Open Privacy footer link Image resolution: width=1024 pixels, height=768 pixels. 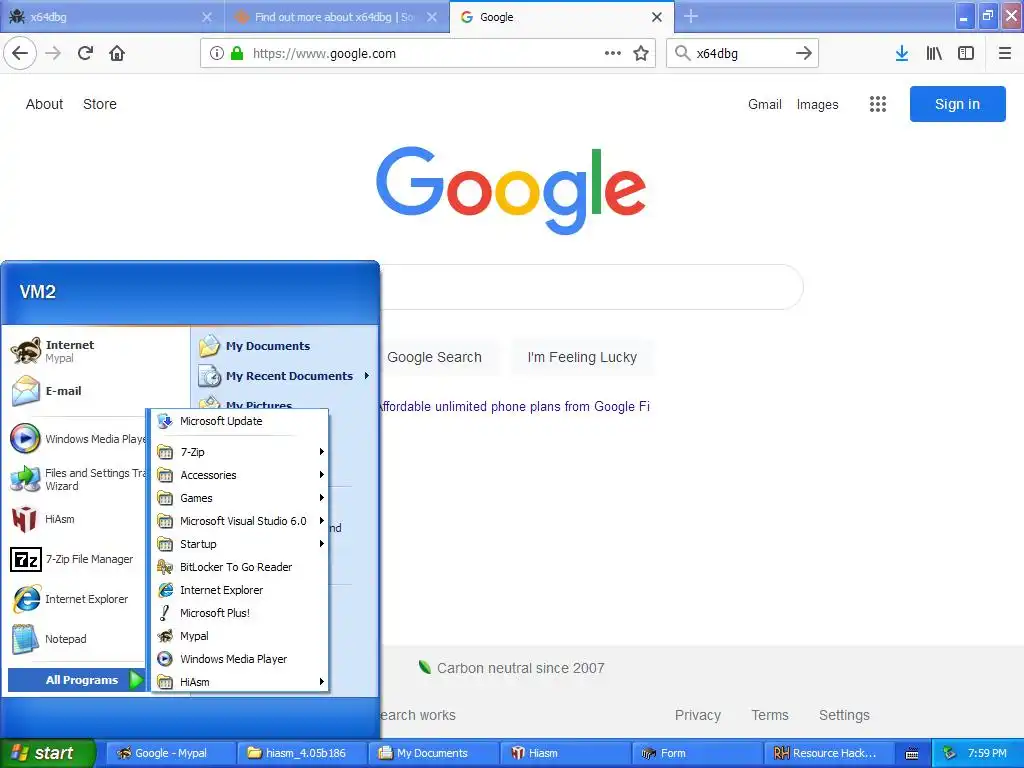click(x=697, y=715)
